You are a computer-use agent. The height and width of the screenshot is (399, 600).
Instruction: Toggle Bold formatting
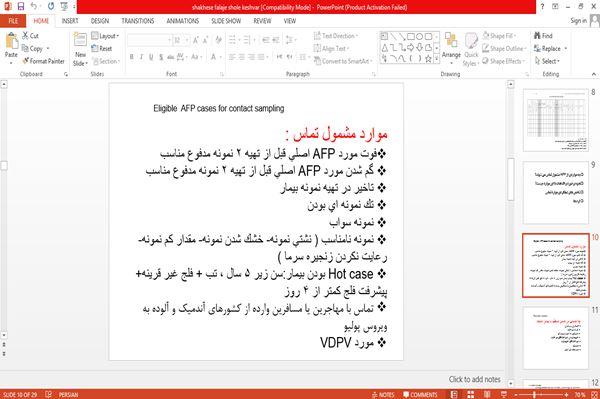[132, 57]
